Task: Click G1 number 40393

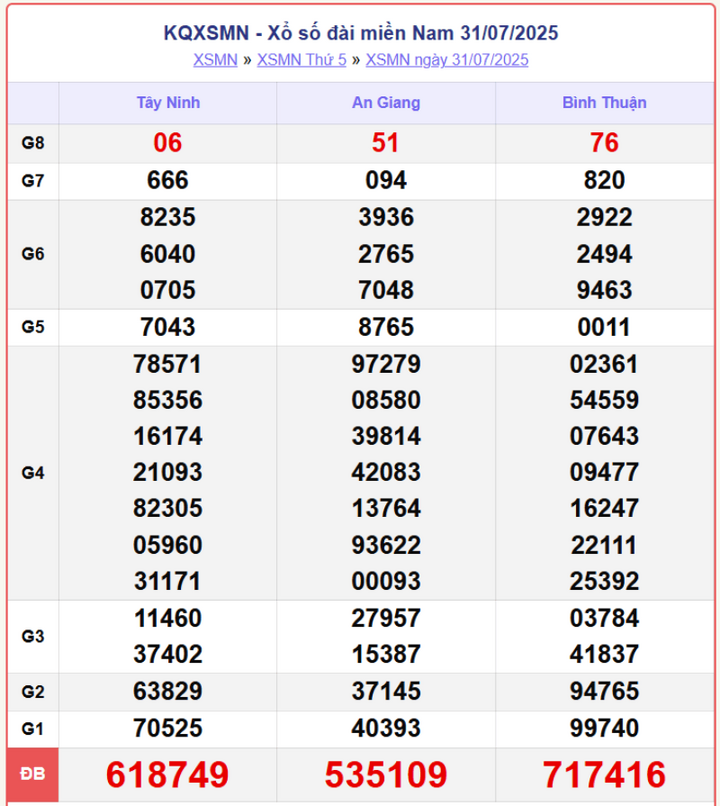Action: 386,728
